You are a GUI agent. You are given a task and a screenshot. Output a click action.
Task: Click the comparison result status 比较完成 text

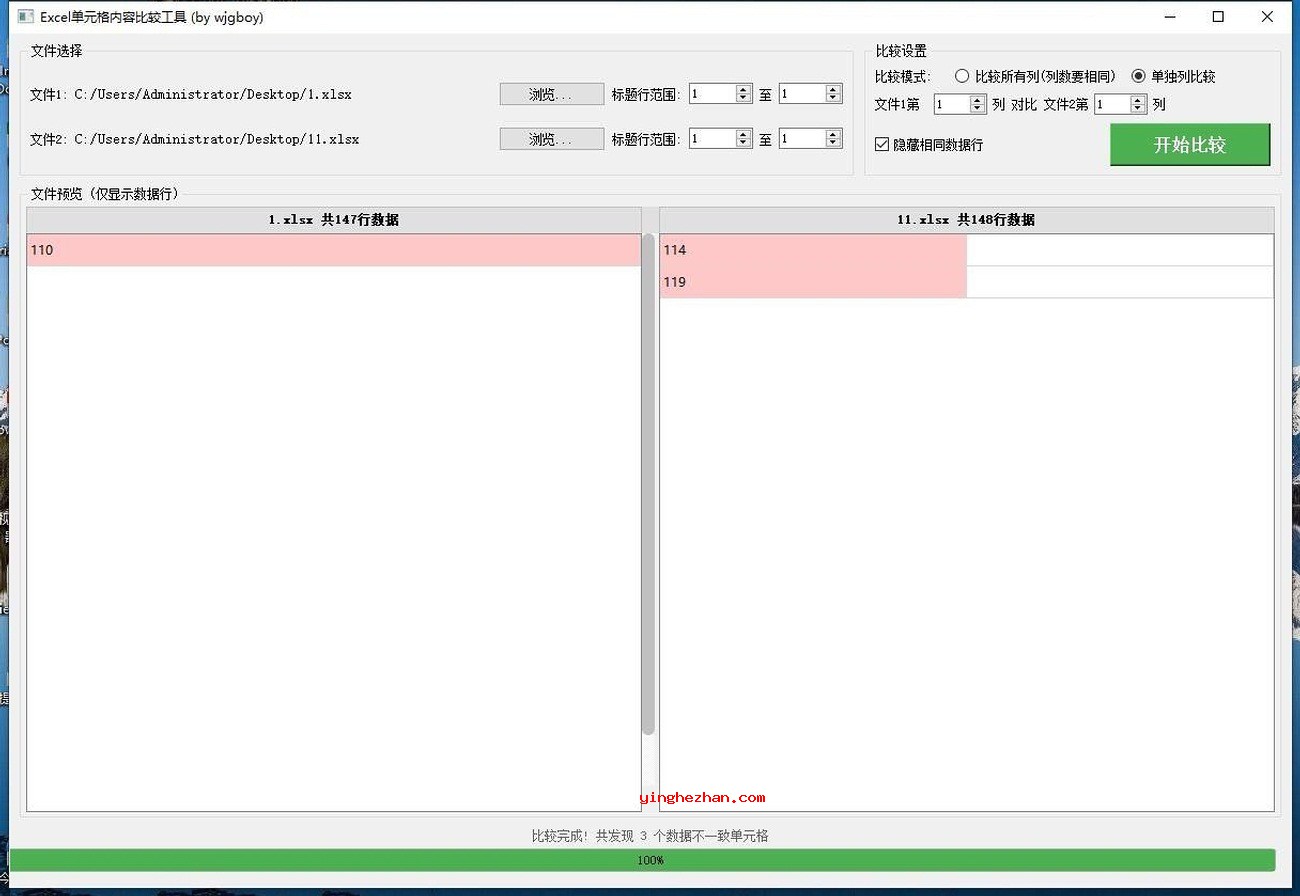(650, 836)
